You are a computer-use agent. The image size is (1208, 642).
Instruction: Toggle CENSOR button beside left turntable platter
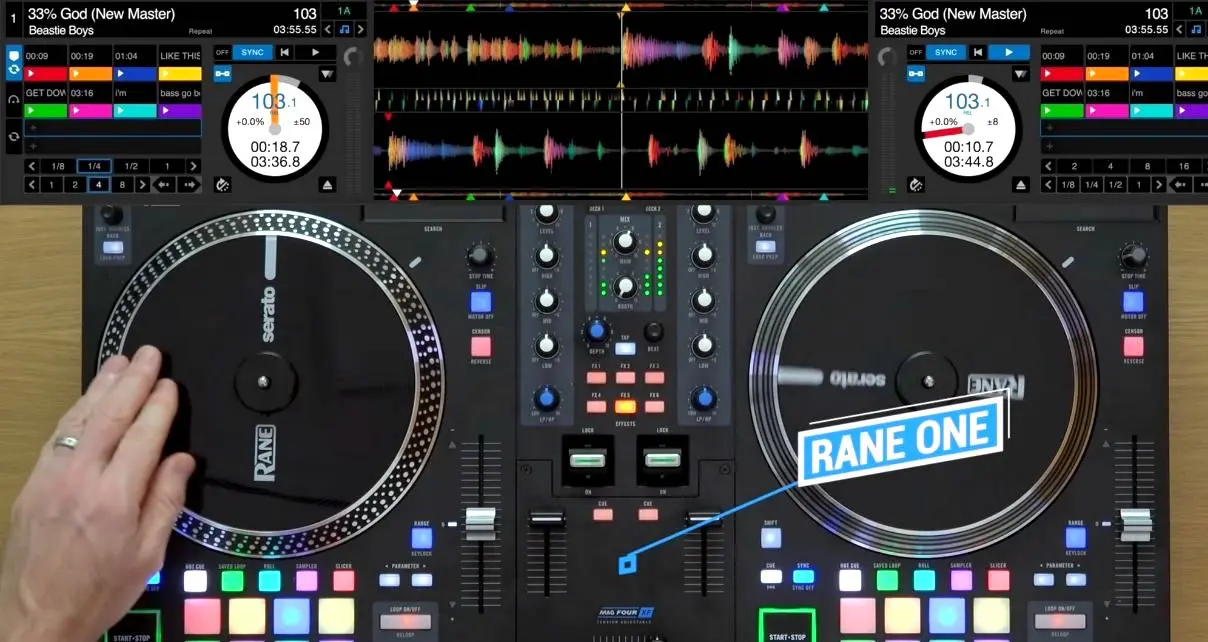click(x=481, y=346)
